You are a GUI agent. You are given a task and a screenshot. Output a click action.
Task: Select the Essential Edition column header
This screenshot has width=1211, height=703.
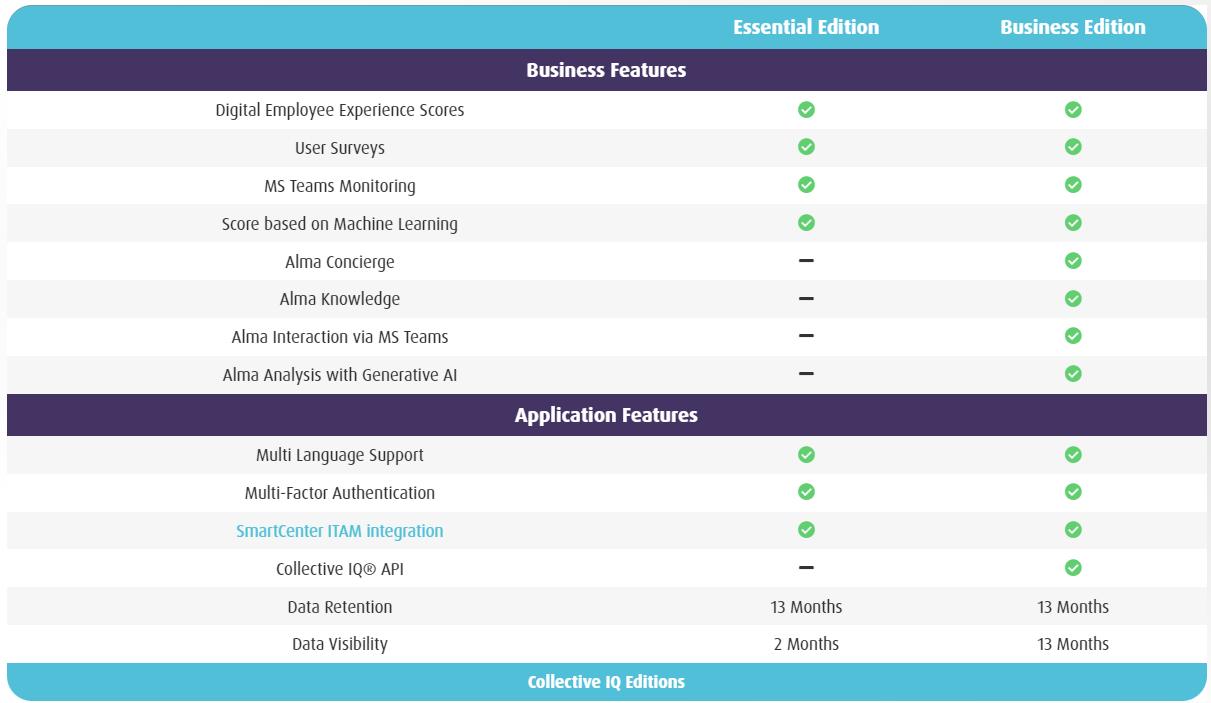coord(806,27)
